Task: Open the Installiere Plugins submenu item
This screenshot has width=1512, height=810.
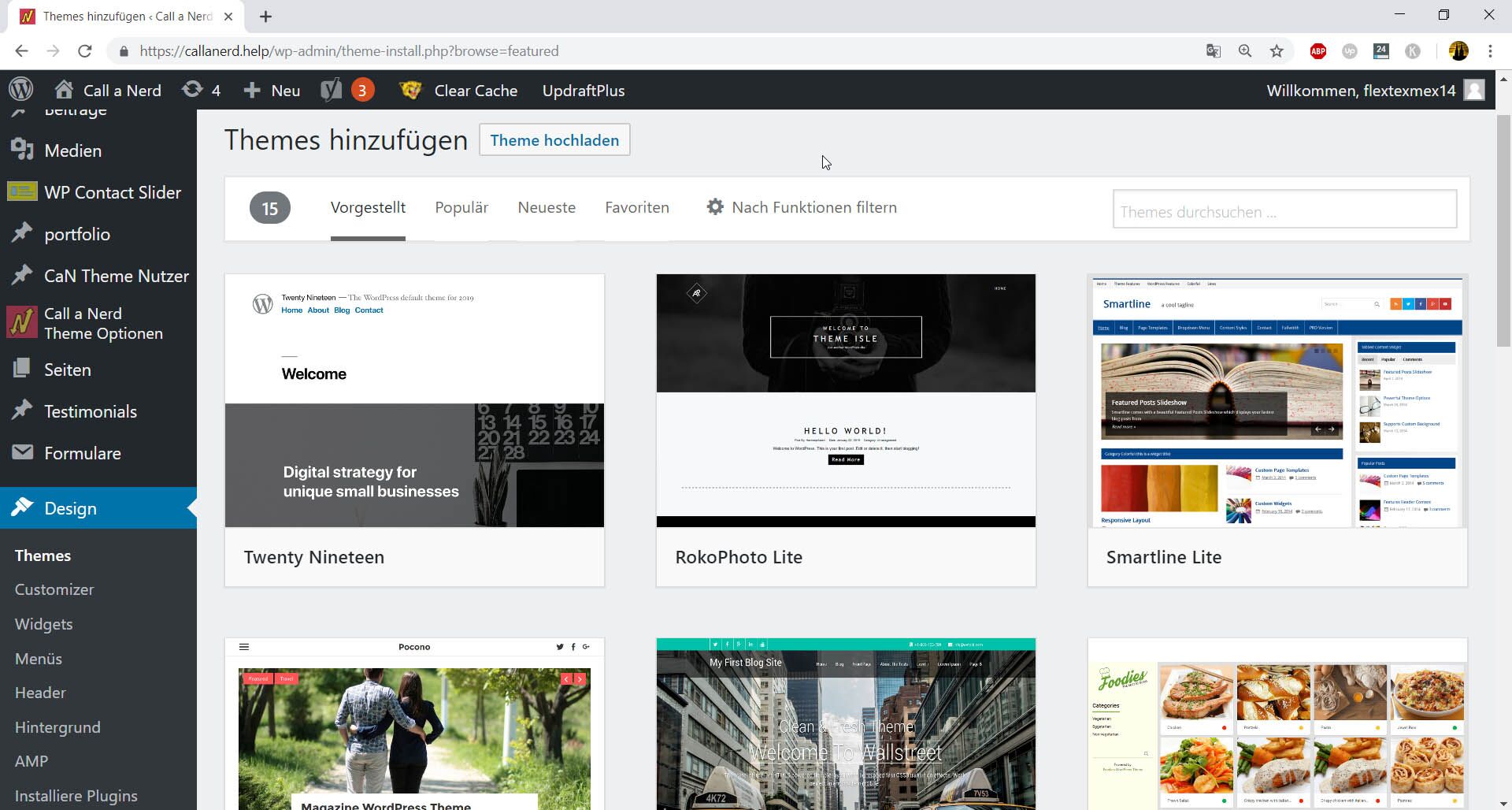Action: pos(76,796)
